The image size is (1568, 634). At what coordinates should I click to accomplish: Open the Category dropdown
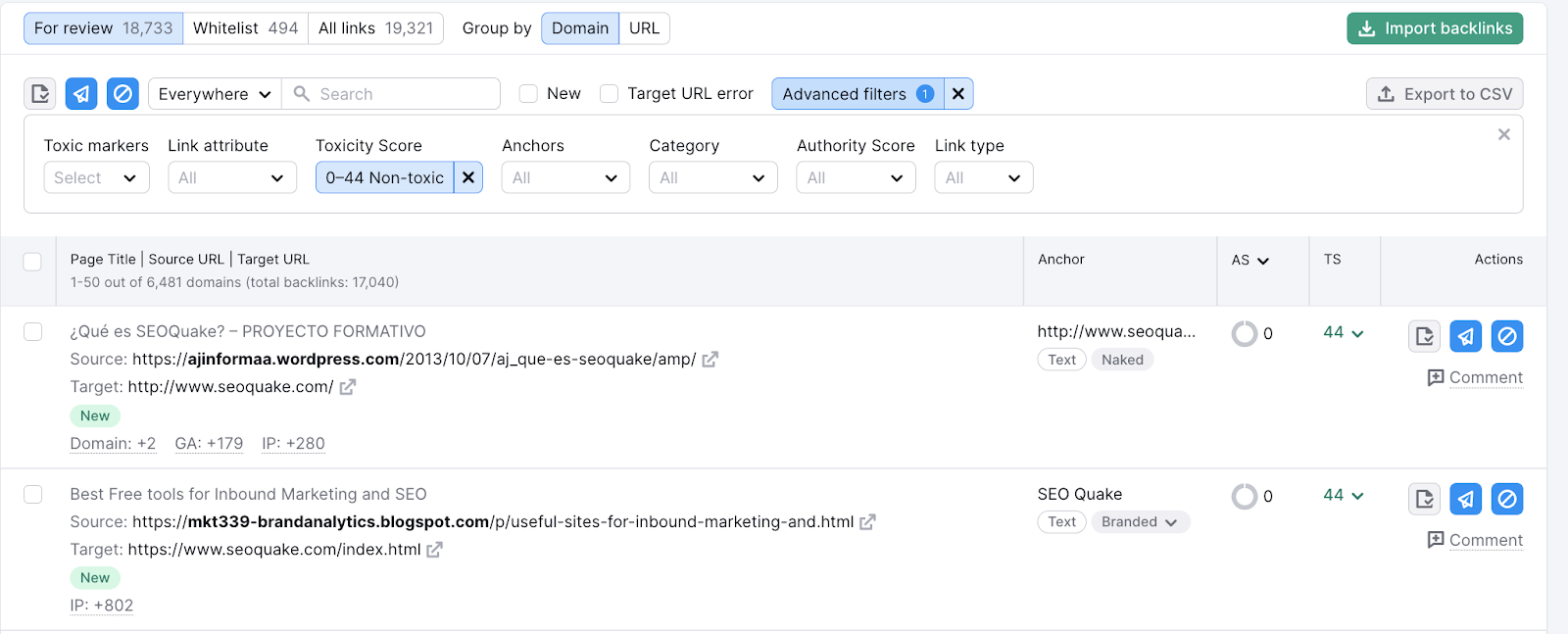pos(713,177)
